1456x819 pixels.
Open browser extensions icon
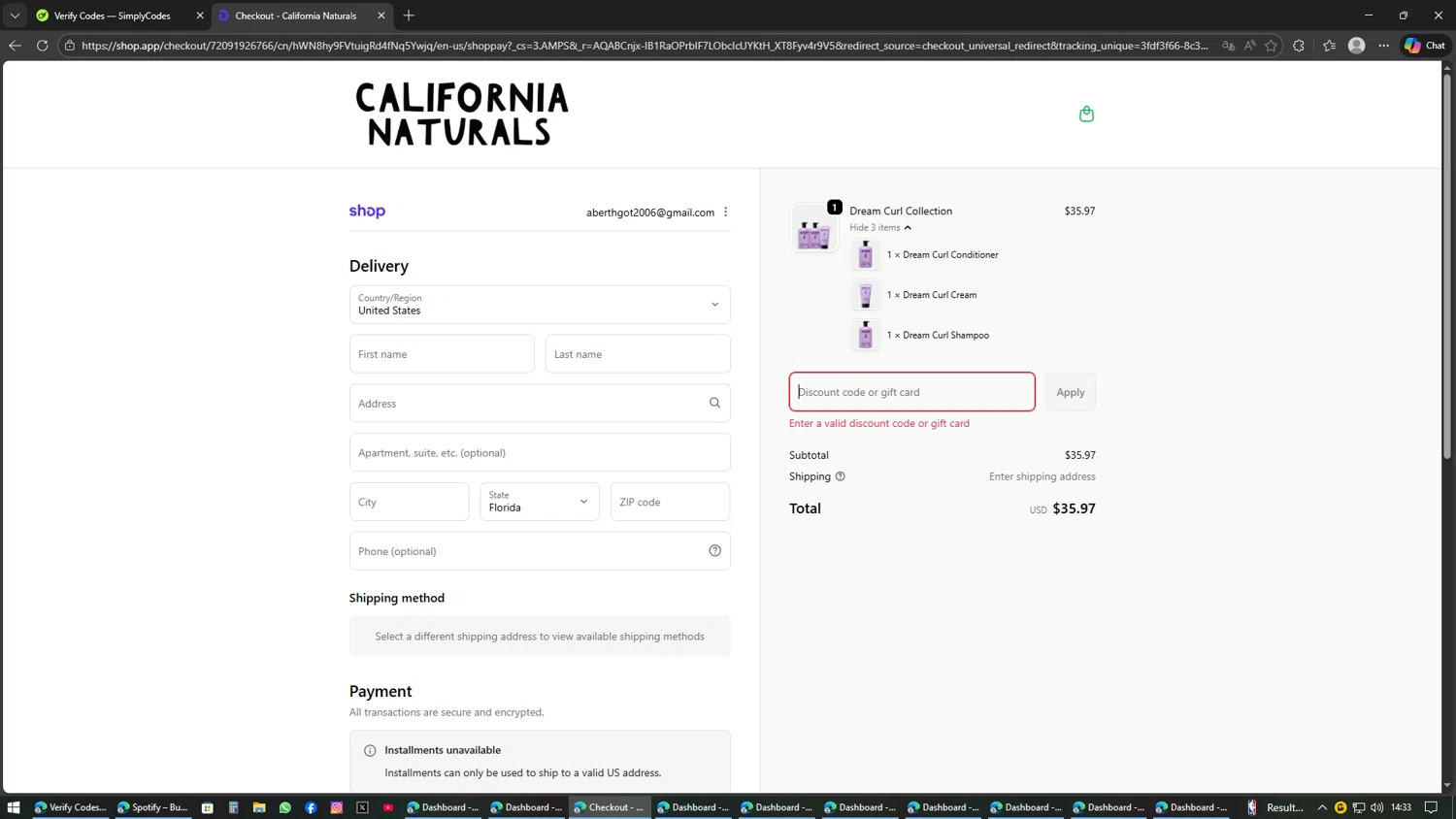coord(1299,46)
